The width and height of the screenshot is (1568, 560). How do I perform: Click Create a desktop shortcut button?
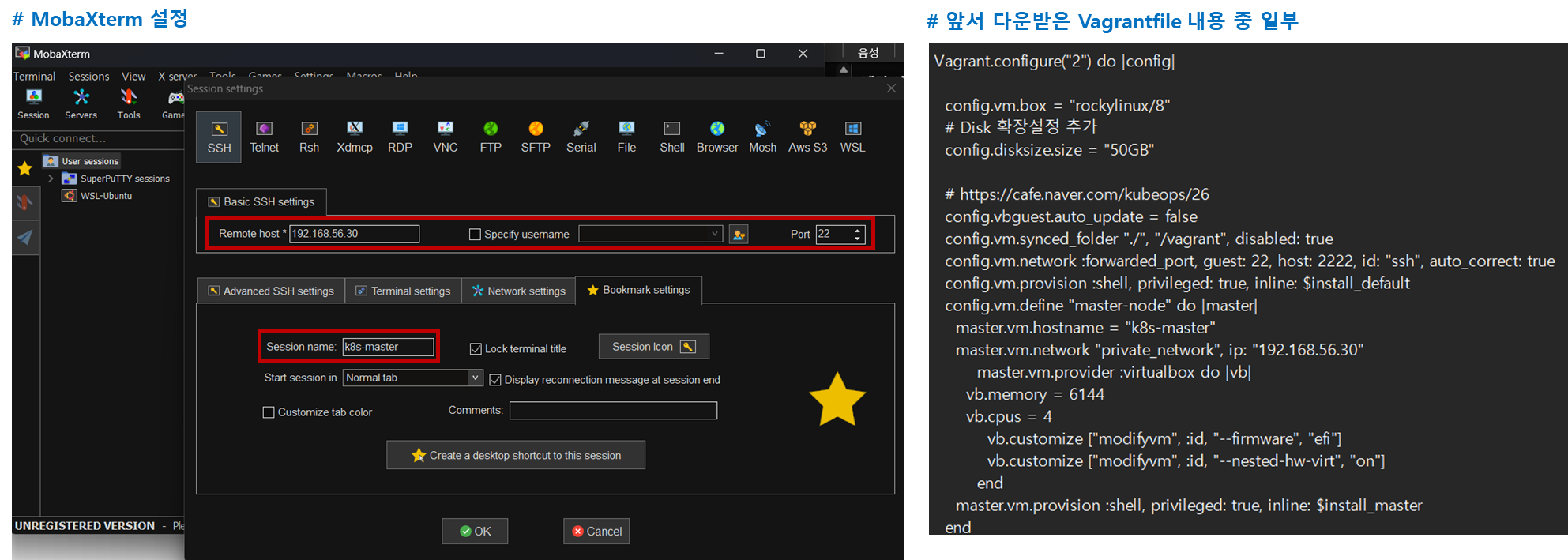[516, 455]
